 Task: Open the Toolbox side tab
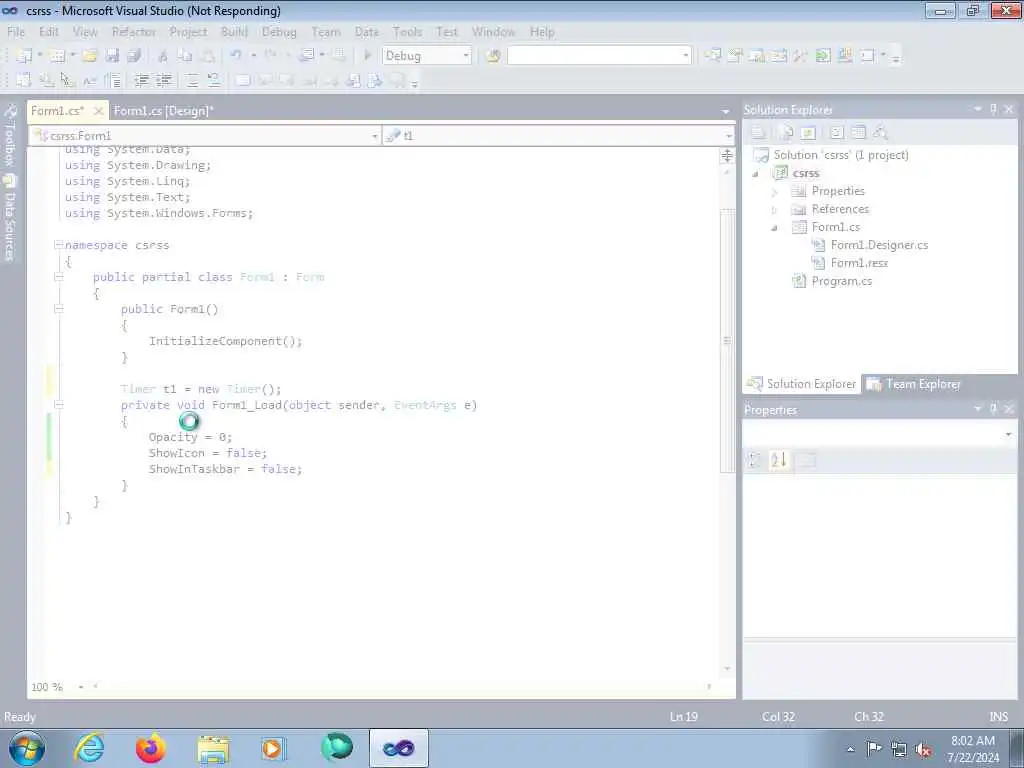point(10,135)
